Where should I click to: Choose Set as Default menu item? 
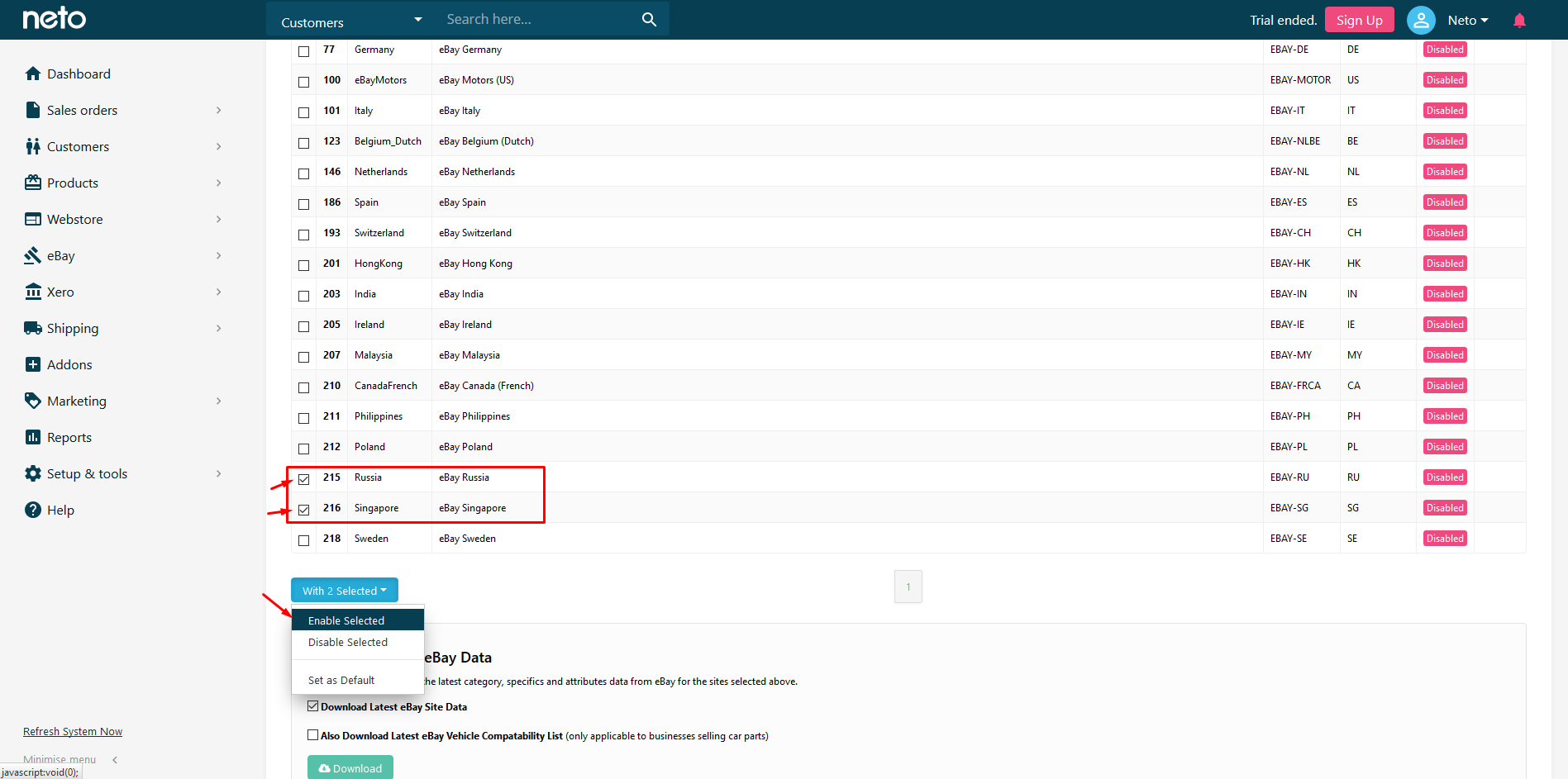[358, 680]
